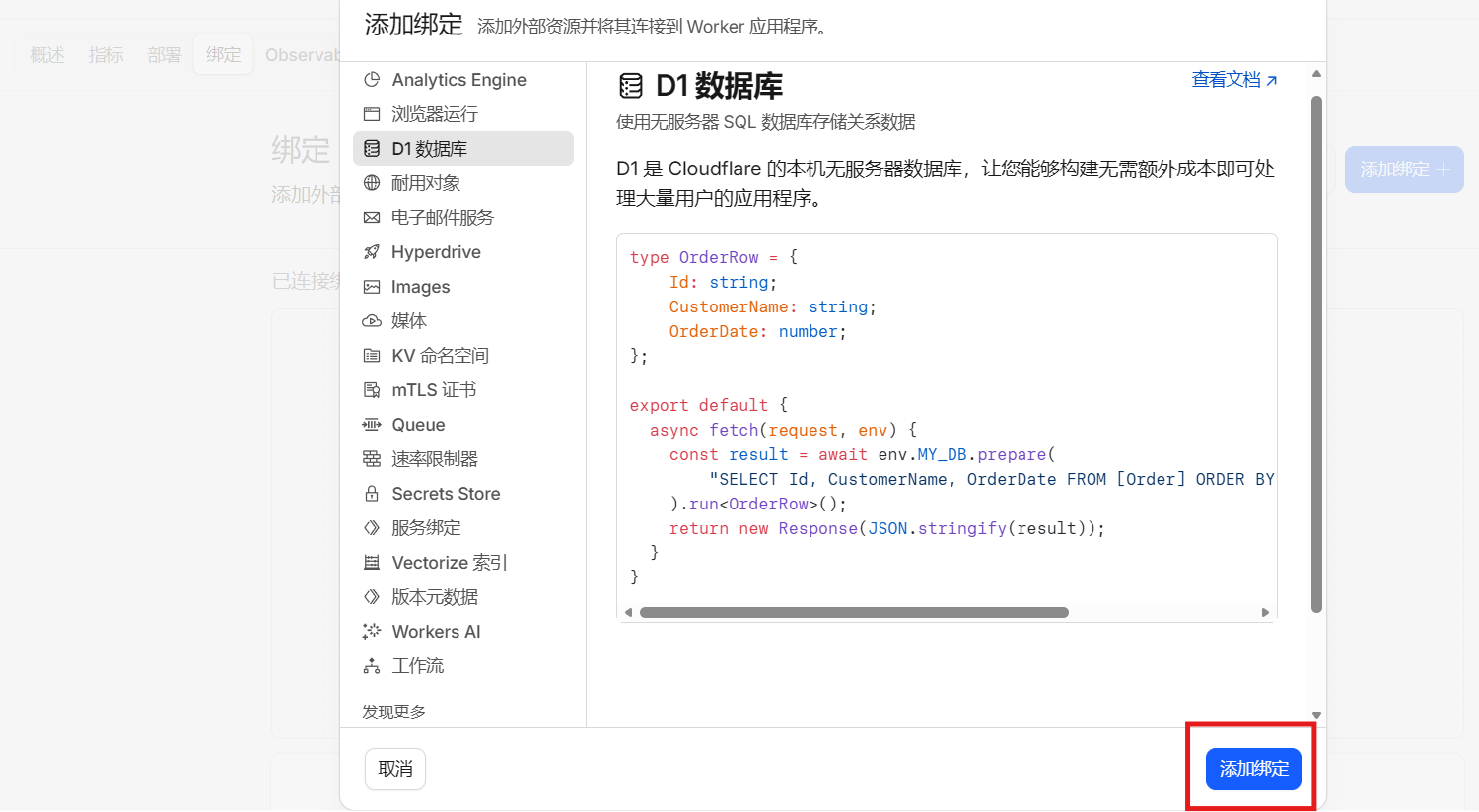The width and height of the screenshot is (1479, 812).
Task: Click the Workers AI sparkle icon
Action: click(x=372, y=632)
